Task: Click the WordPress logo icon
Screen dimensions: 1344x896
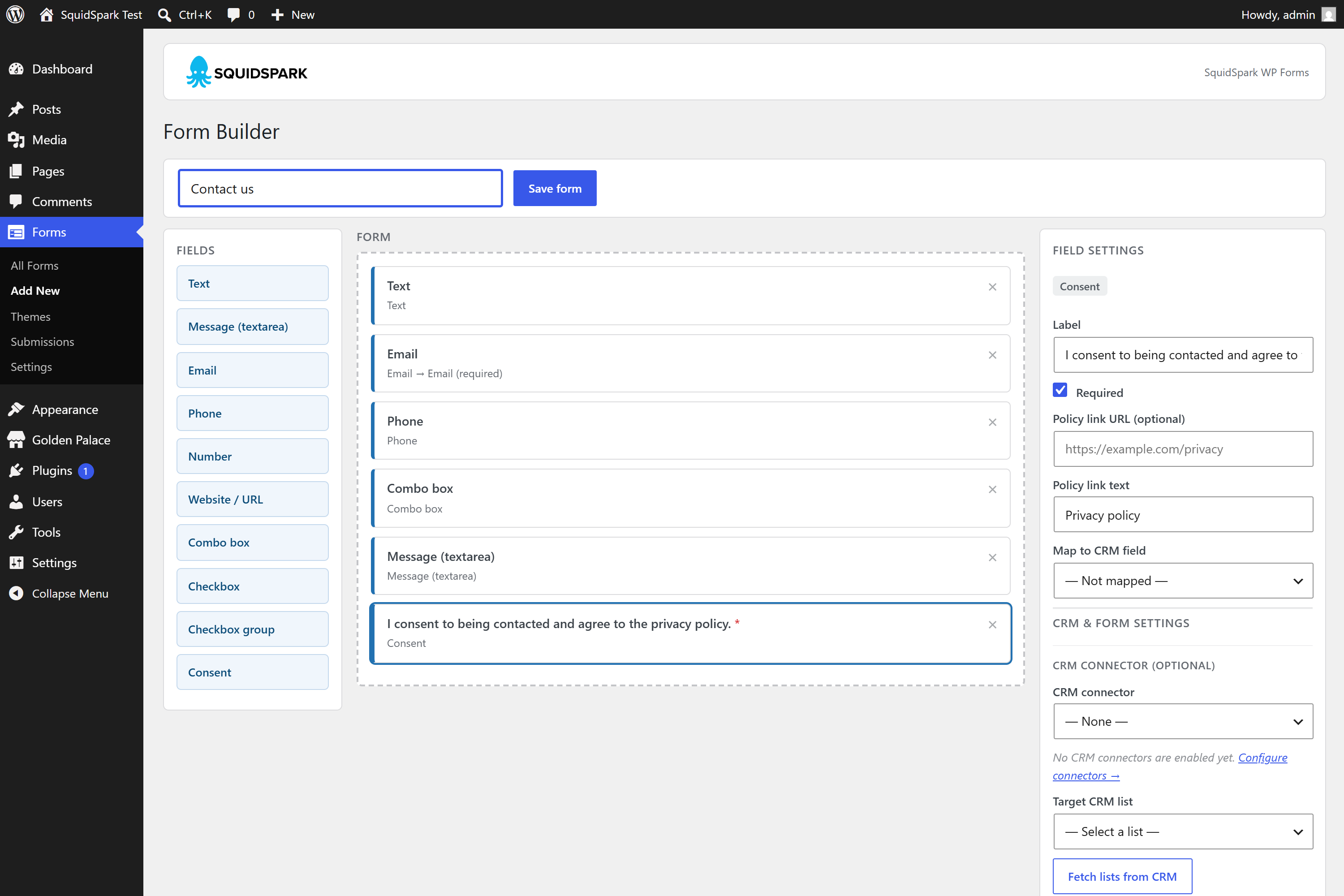Action: (15, 14)
